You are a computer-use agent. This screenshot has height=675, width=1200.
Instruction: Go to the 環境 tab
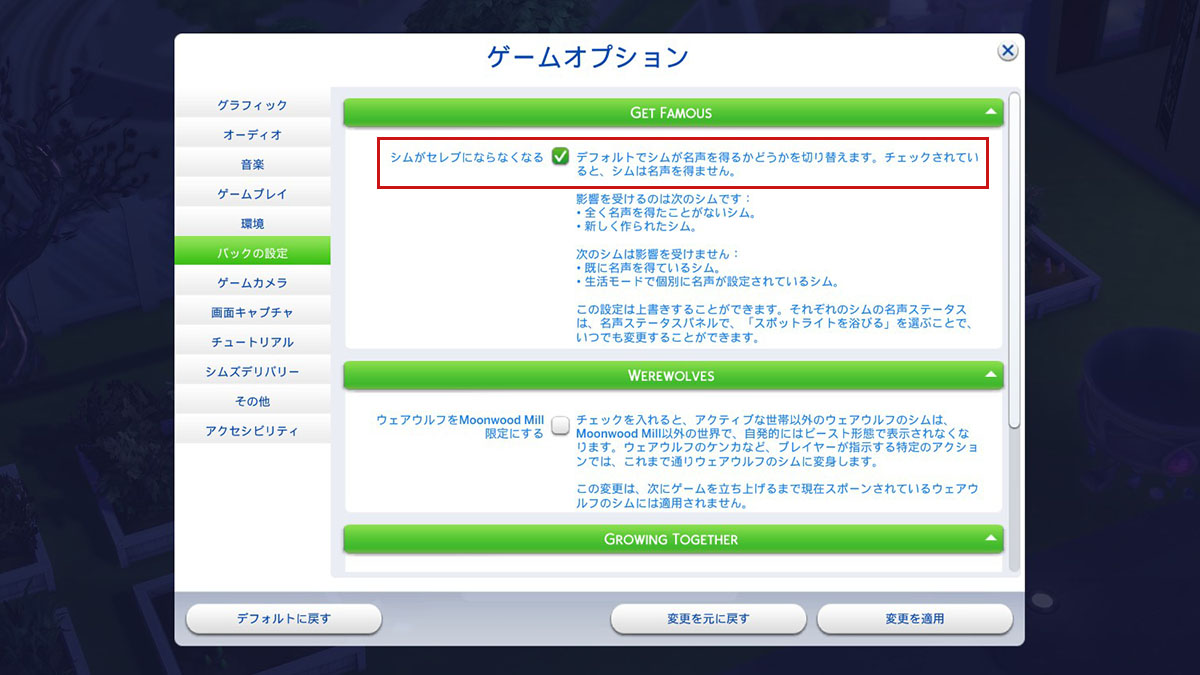tap(252, 224)
